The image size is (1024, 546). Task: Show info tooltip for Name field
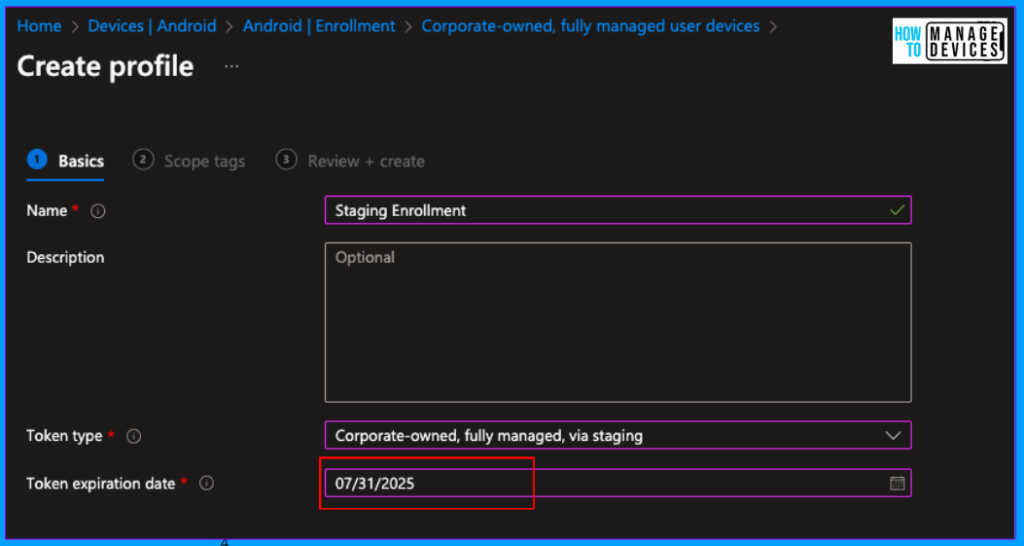pyautogui.click(x=98, y=211)
